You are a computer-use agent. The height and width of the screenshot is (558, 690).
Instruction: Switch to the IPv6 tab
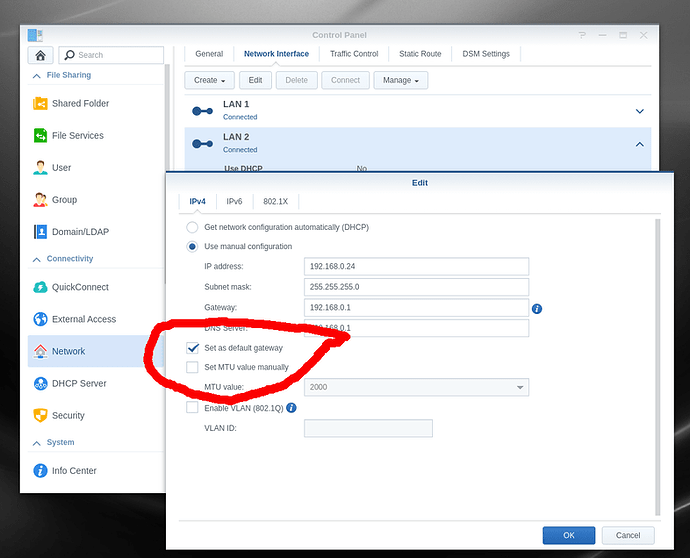234,201
